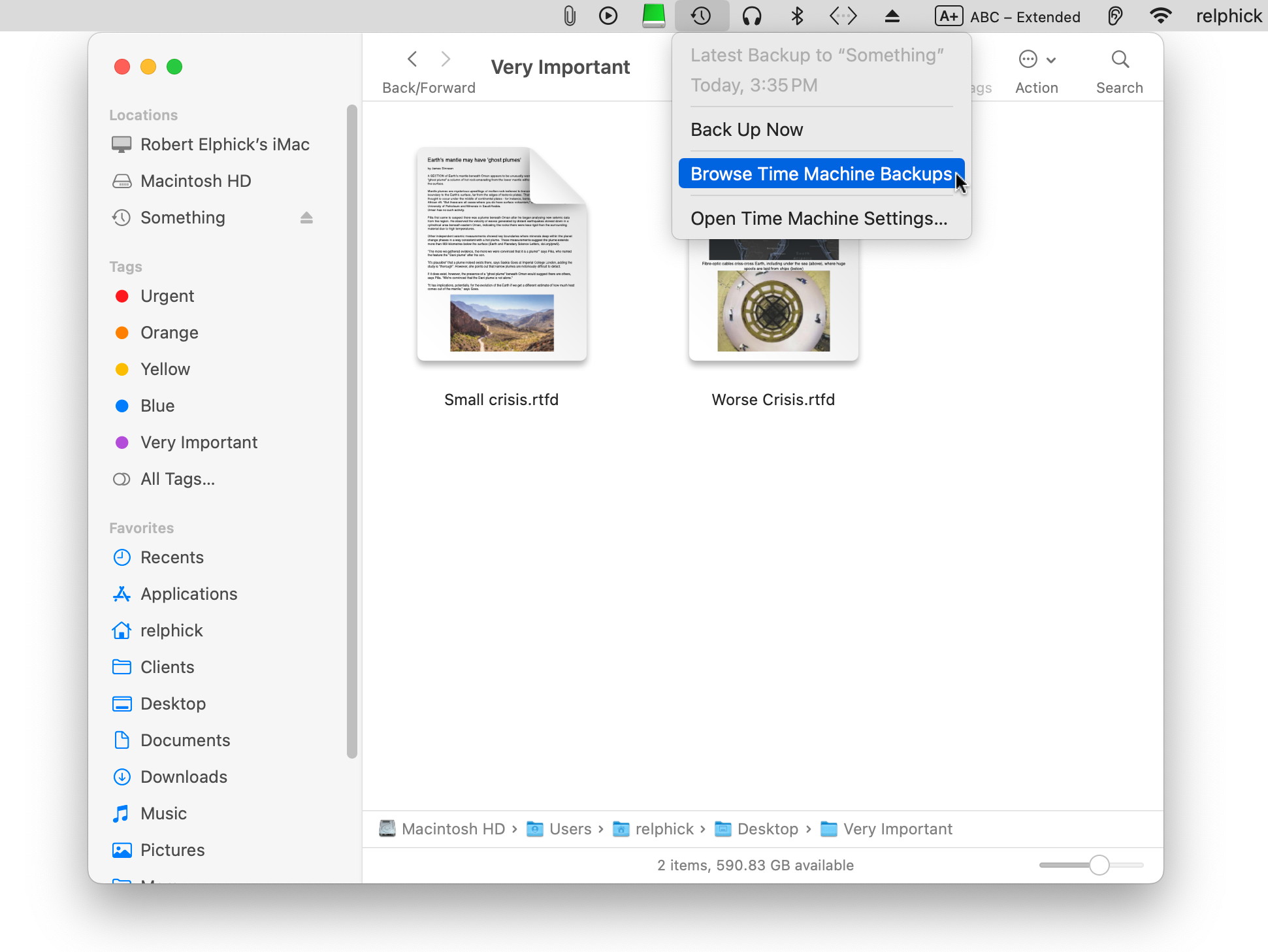1268x952 pixels.
Task: Open the Search magnifier in toolbar
Action: pyautogui.click(x=1119, y=59)
